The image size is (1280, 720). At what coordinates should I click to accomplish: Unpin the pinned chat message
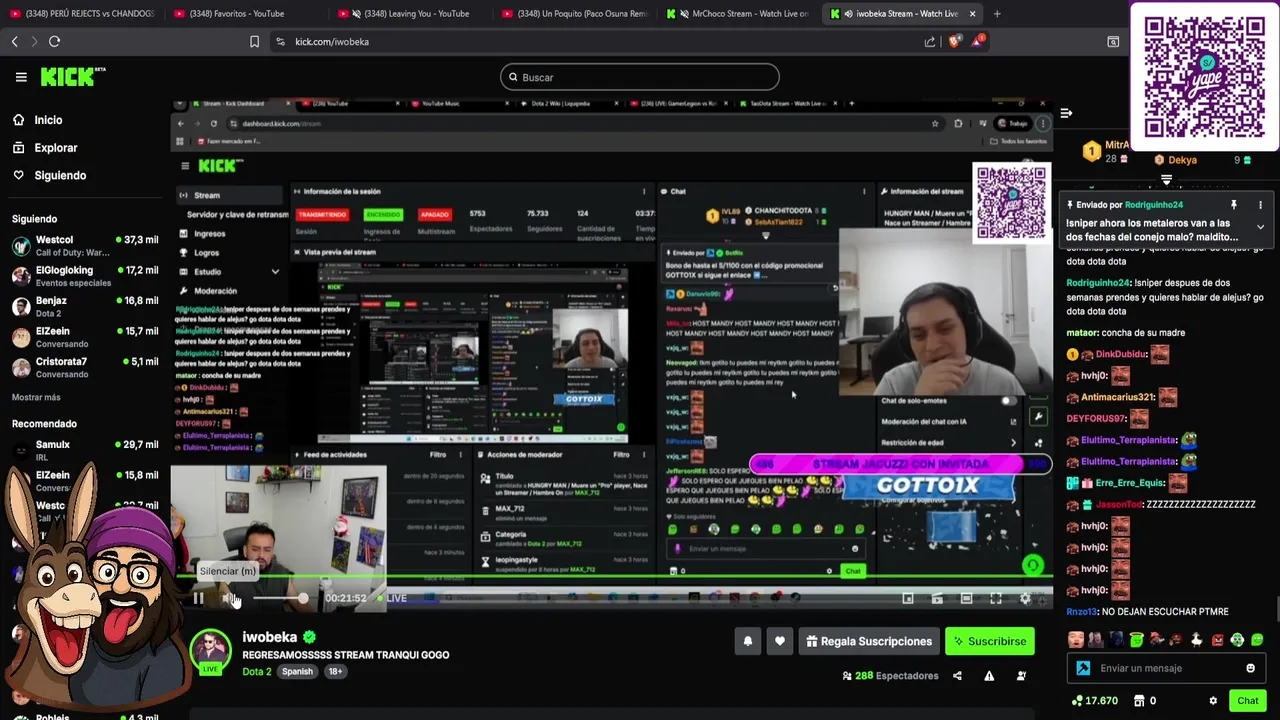click(1234, 205)
